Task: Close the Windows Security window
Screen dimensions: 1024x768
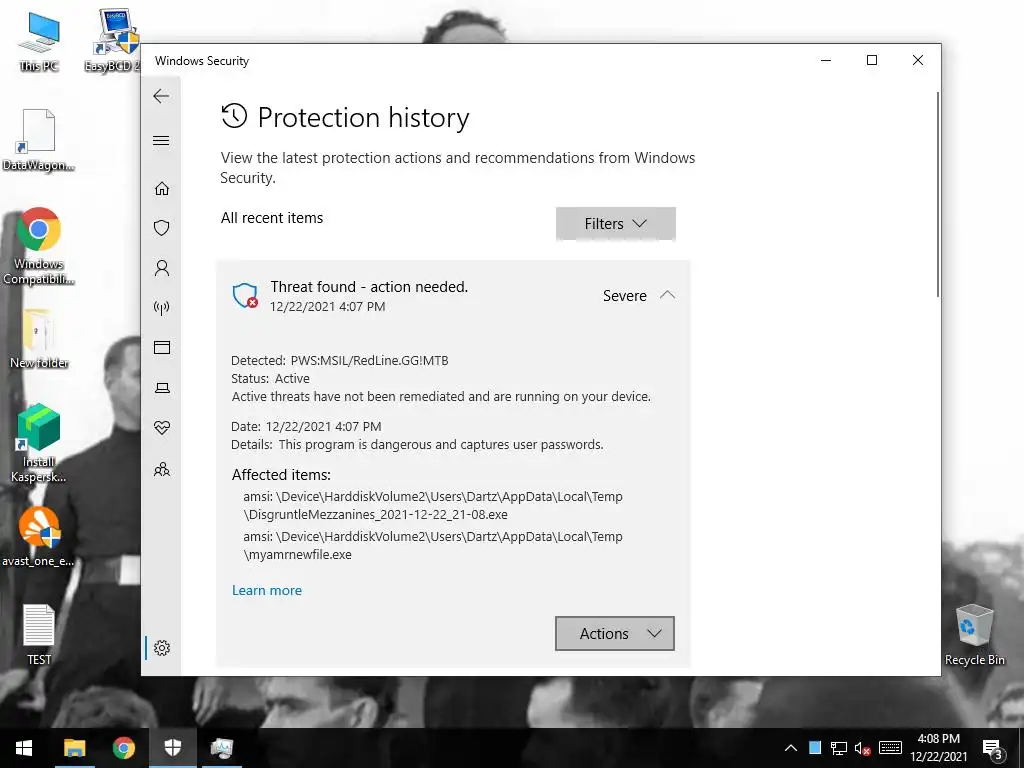Action: [x=918, y=60]
